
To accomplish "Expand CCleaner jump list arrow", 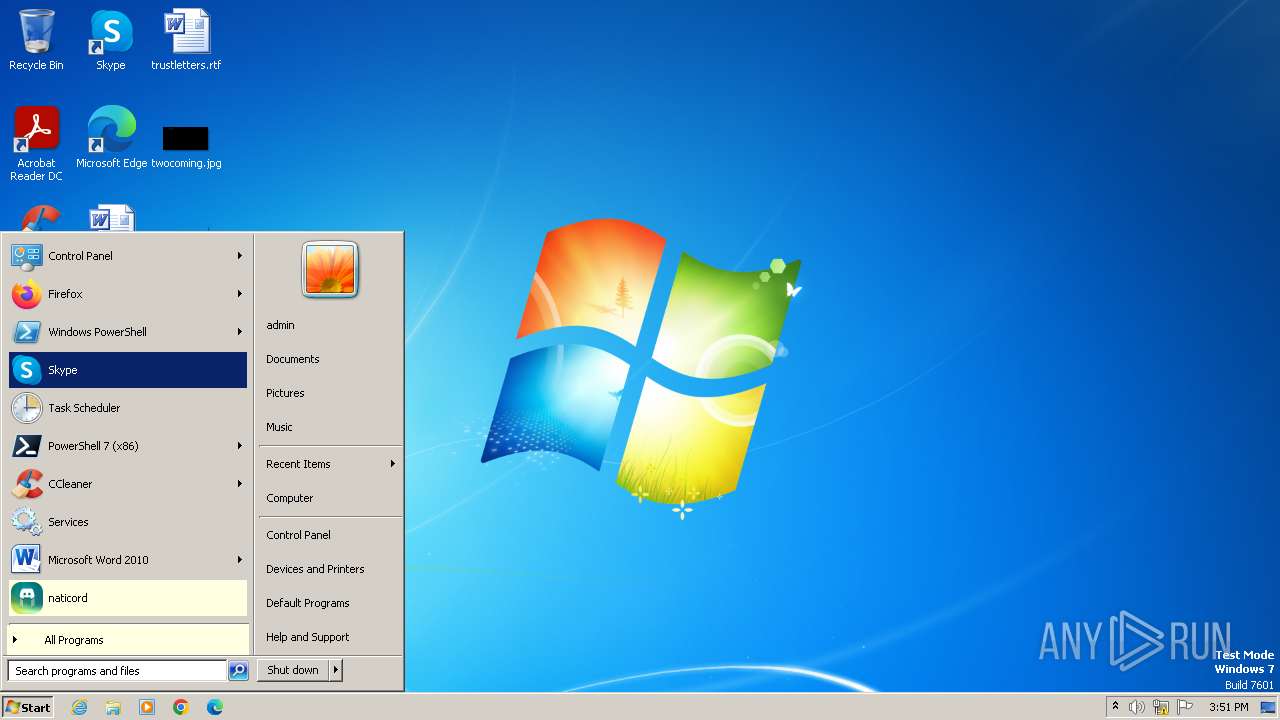I will [x=240, y=484].
